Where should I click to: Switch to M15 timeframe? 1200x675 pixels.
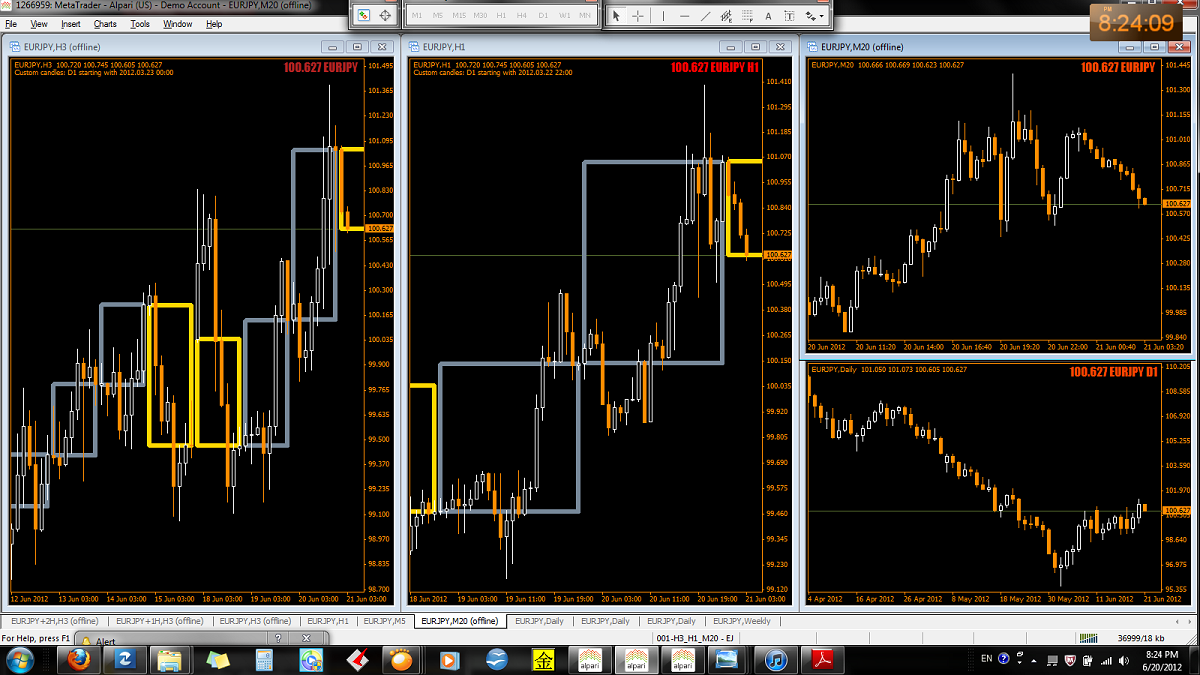coord(459,16)
